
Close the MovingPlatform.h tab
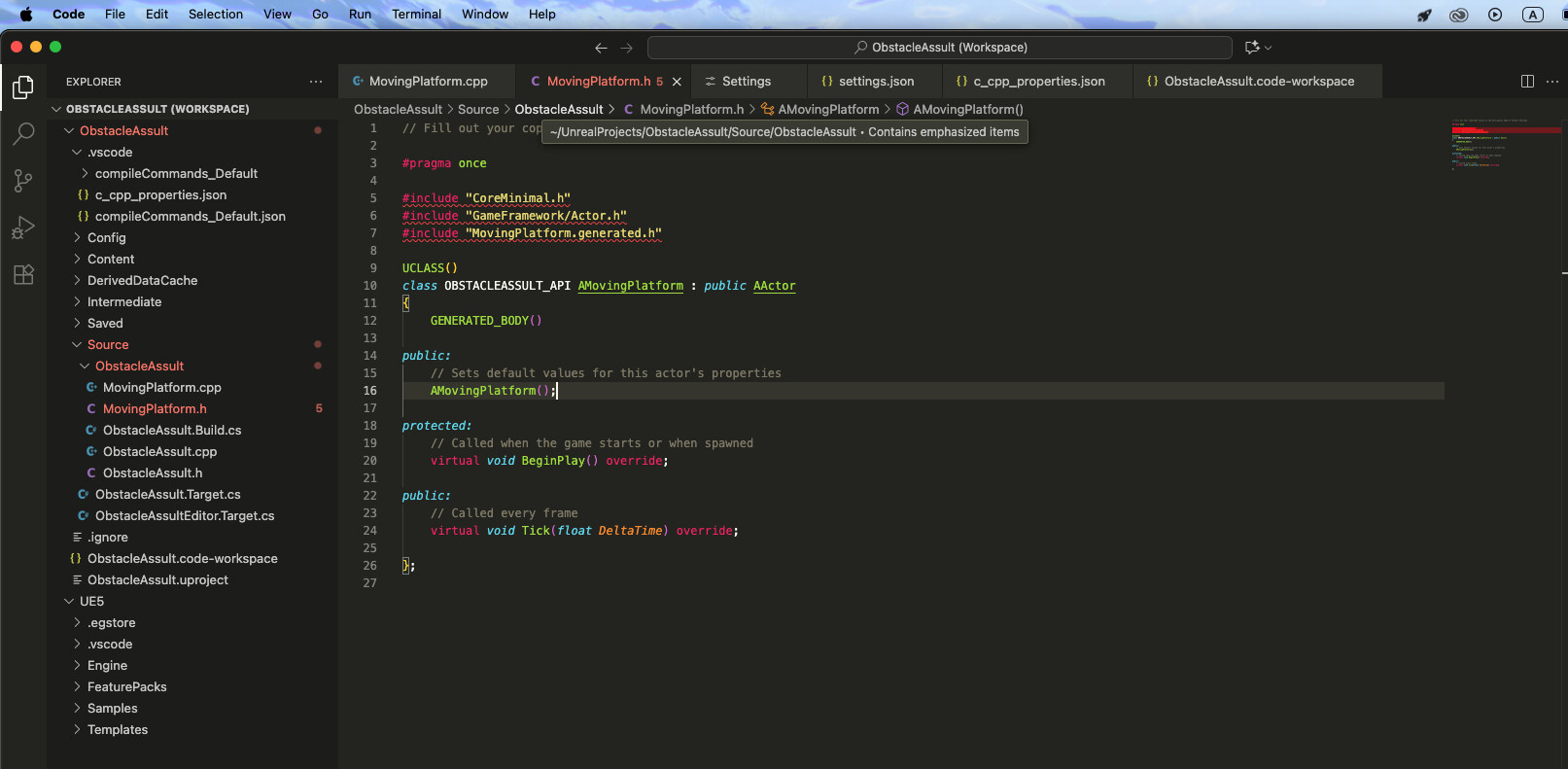point(677,82)
